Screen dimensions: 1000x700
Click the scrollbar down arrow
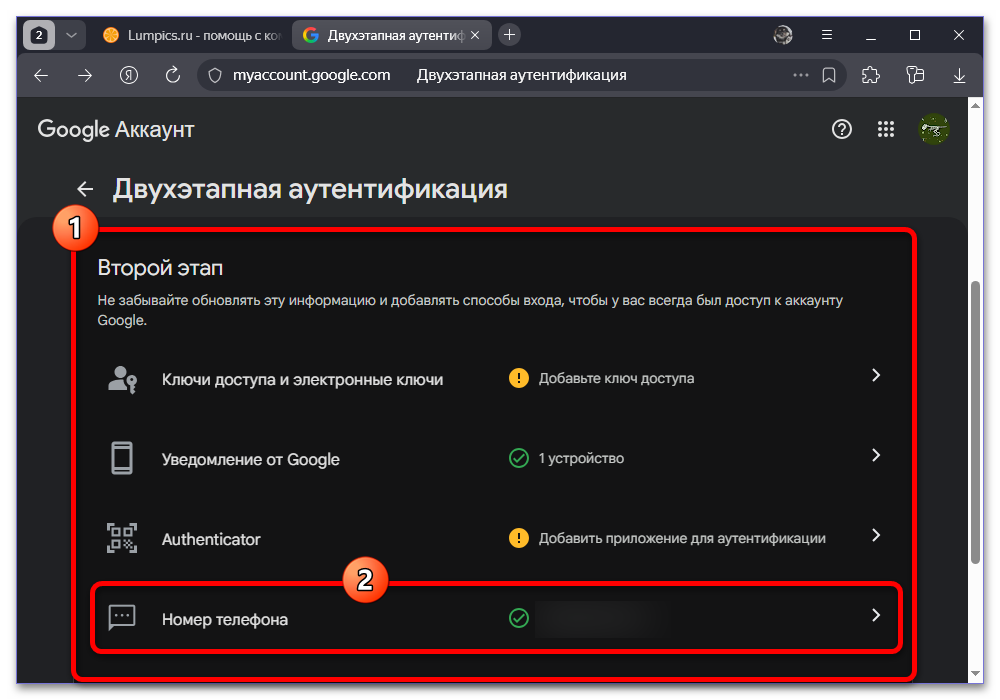pyautogui.click(x=974, y=673)
